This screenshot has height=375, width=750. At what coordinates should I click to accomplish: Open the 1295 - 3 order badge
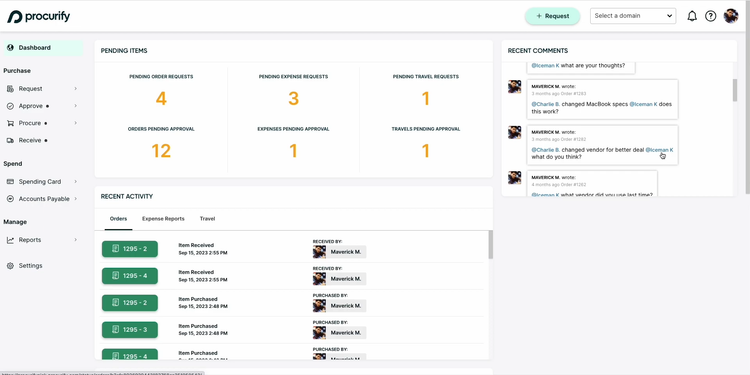click(x=130, y=330)
